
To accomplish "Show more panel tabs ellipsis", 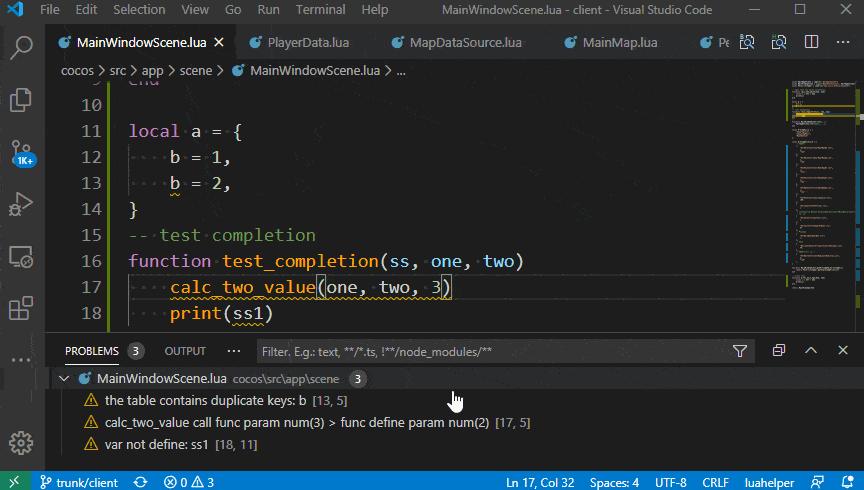I will [x=234, y=351].
